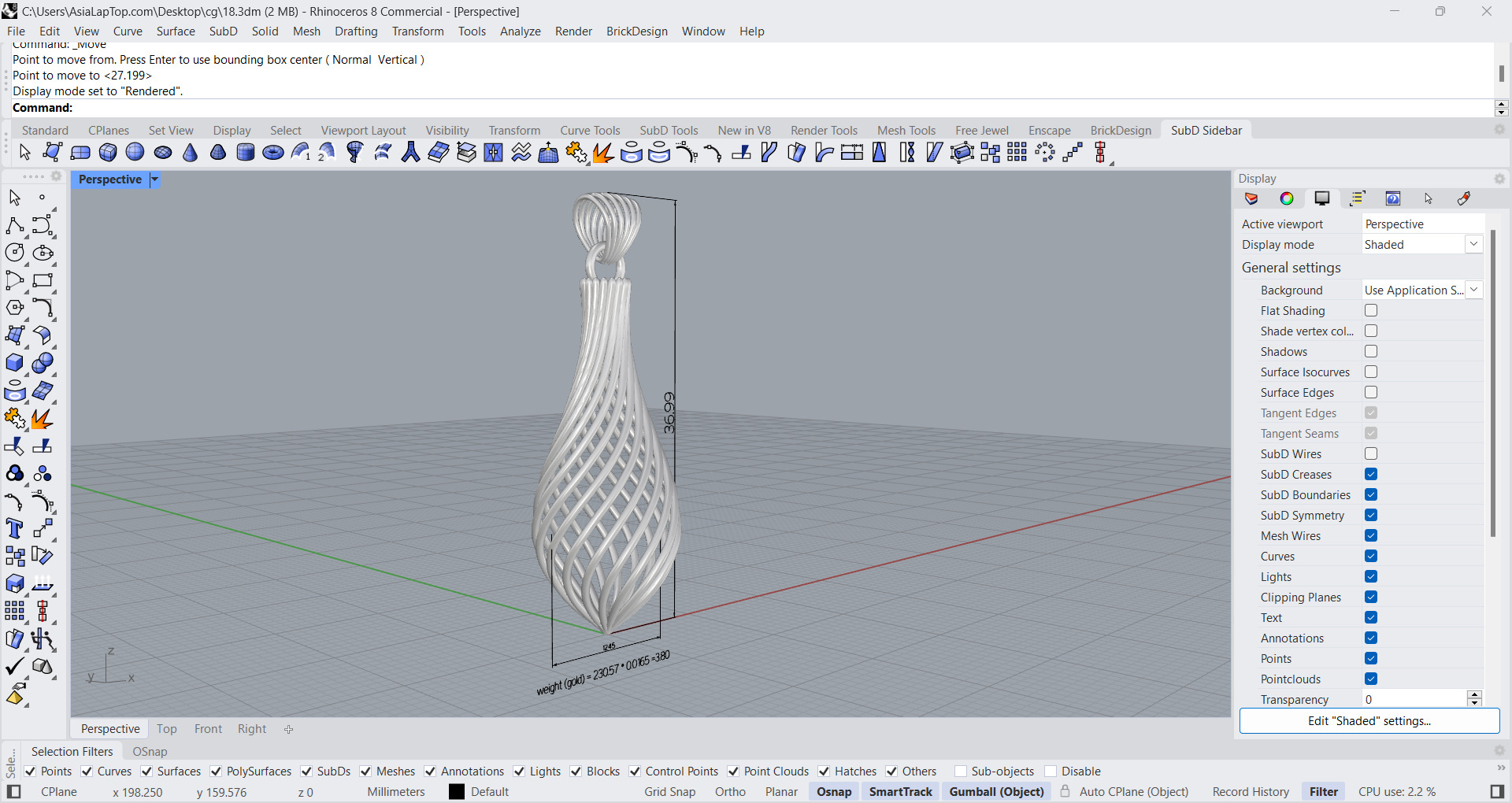Click the rectangular Array tool in left sidebar
The width and height of the screenshot is (1512, 803).
(15, 611)
